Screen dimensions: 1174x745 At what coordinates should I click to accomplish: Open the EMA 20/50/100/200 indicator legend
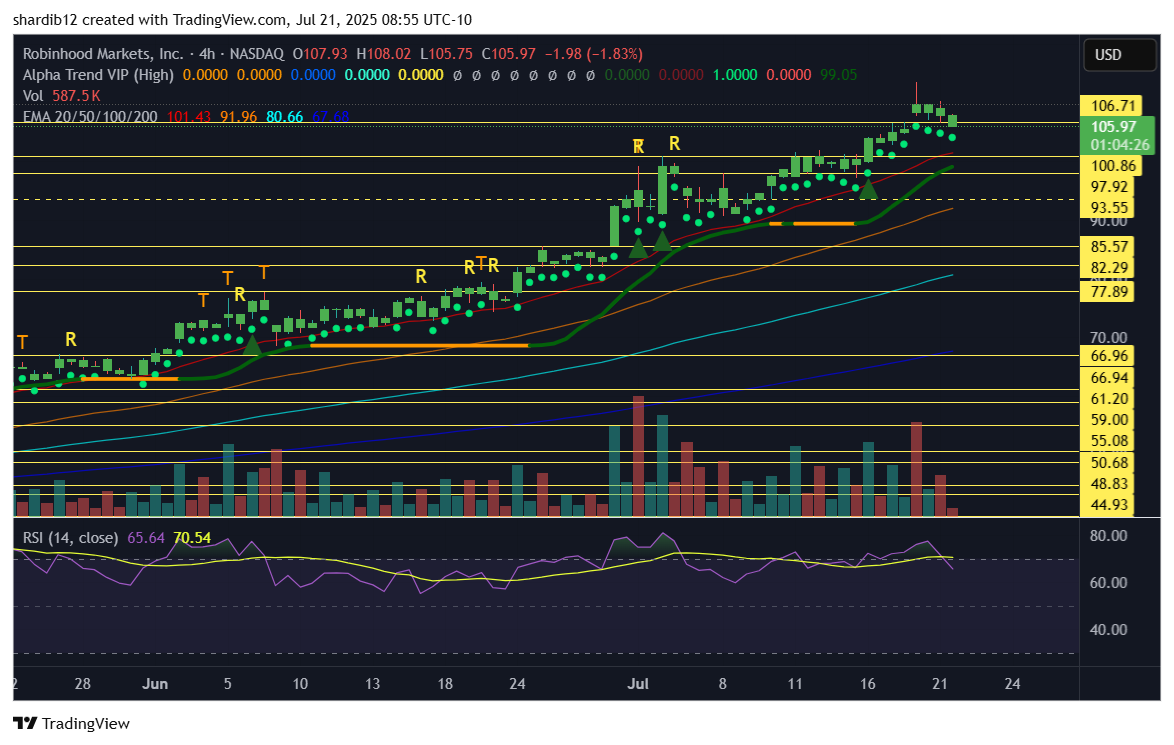(90, 117)
